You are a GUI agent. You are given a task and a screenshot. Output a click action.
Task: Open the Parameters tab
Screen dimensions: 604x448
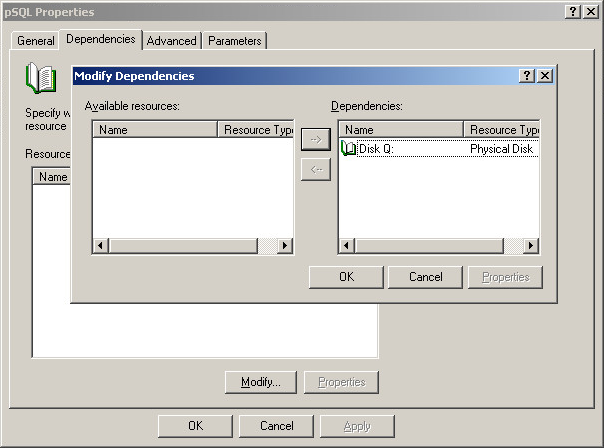coord(235,41)
